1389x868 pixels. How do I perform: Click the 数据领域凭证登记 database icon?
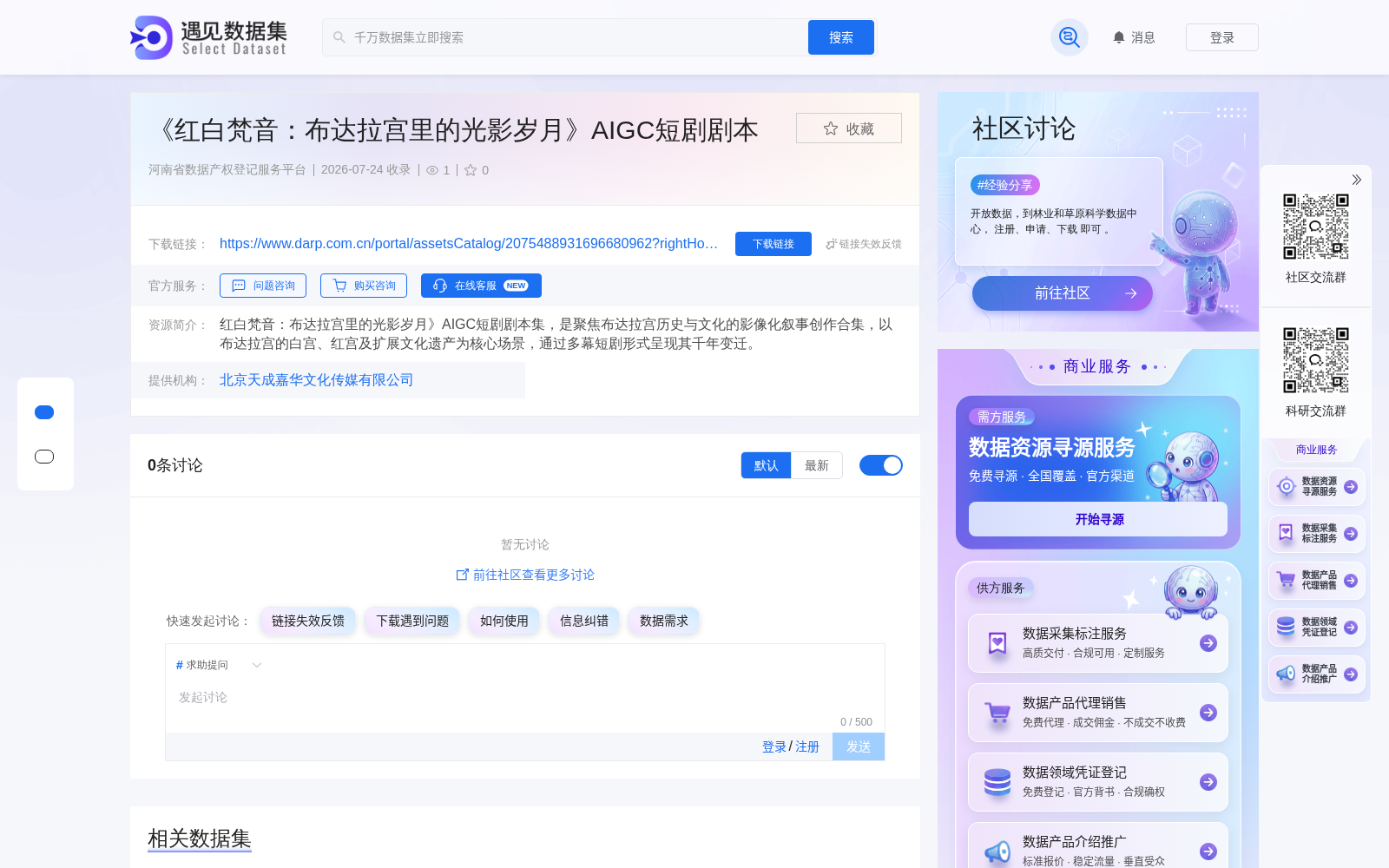point(997,782)
